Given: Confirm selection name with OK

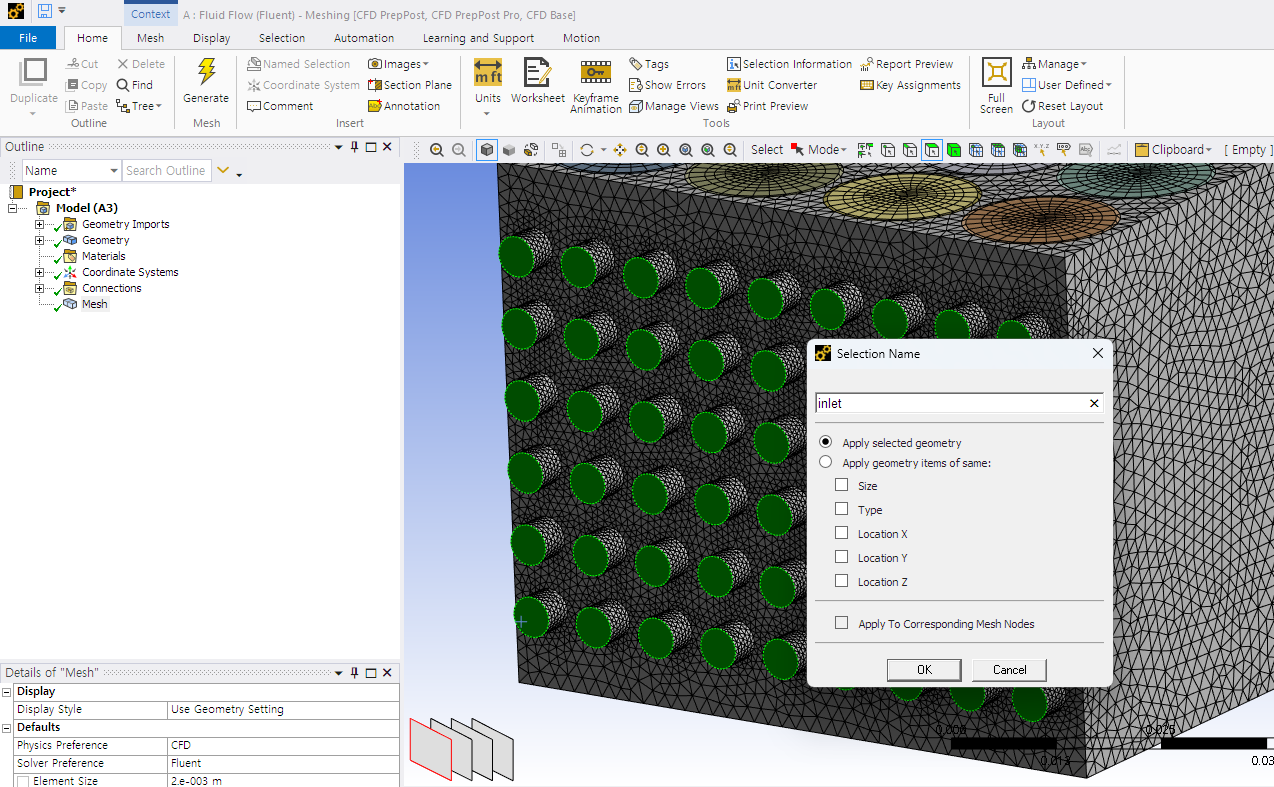Looking at the screenshot, I should [x=924, y=670].
